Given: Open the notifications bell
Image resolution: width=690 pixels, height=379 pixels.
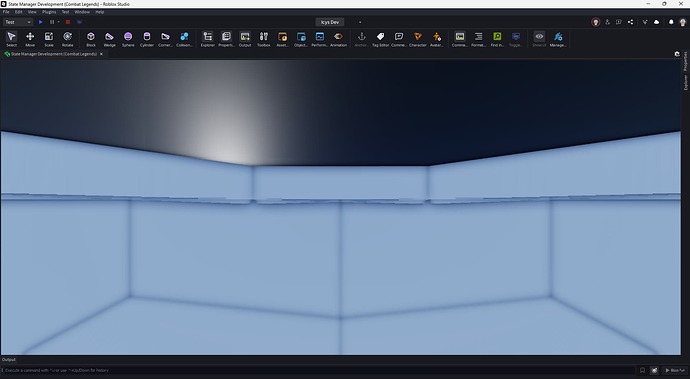Looking at the screenshot, I should coord(671,22).
